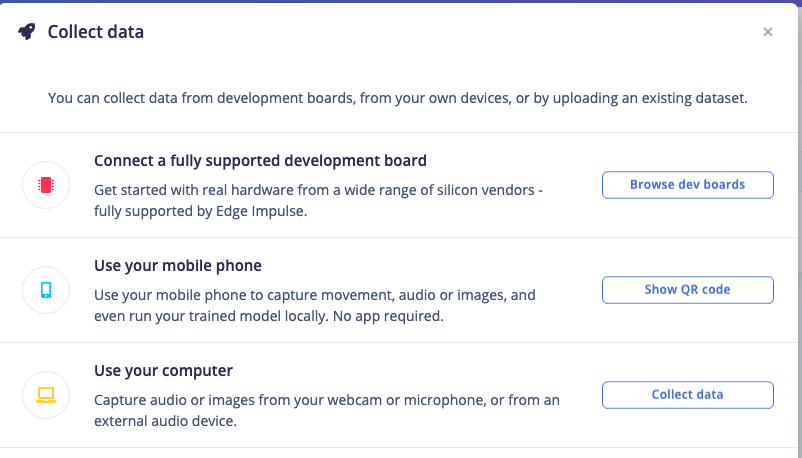
Task: Click the intro sentence about uploading an existing dataset
Action: [x=397, y=98]
